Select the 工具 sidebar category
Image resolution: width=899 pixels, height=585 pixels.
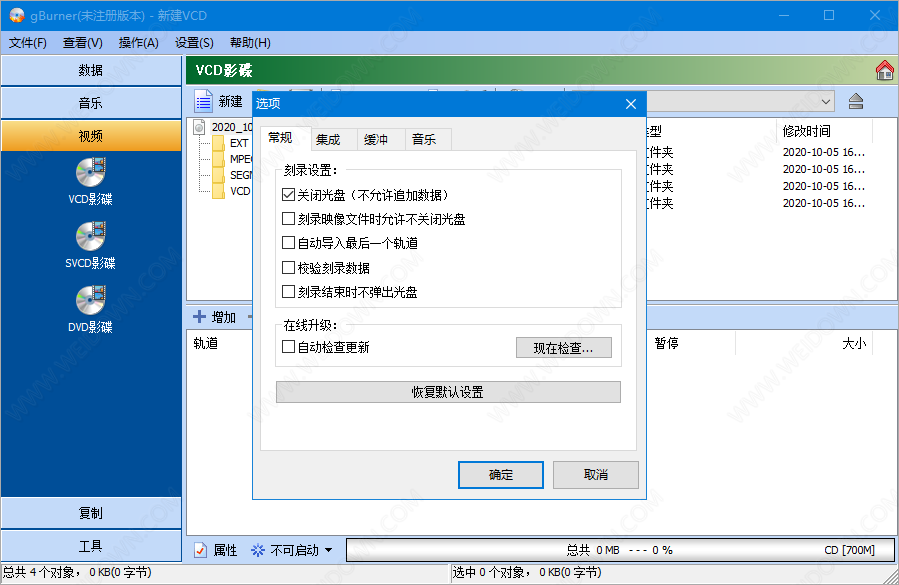click(91, 546)
